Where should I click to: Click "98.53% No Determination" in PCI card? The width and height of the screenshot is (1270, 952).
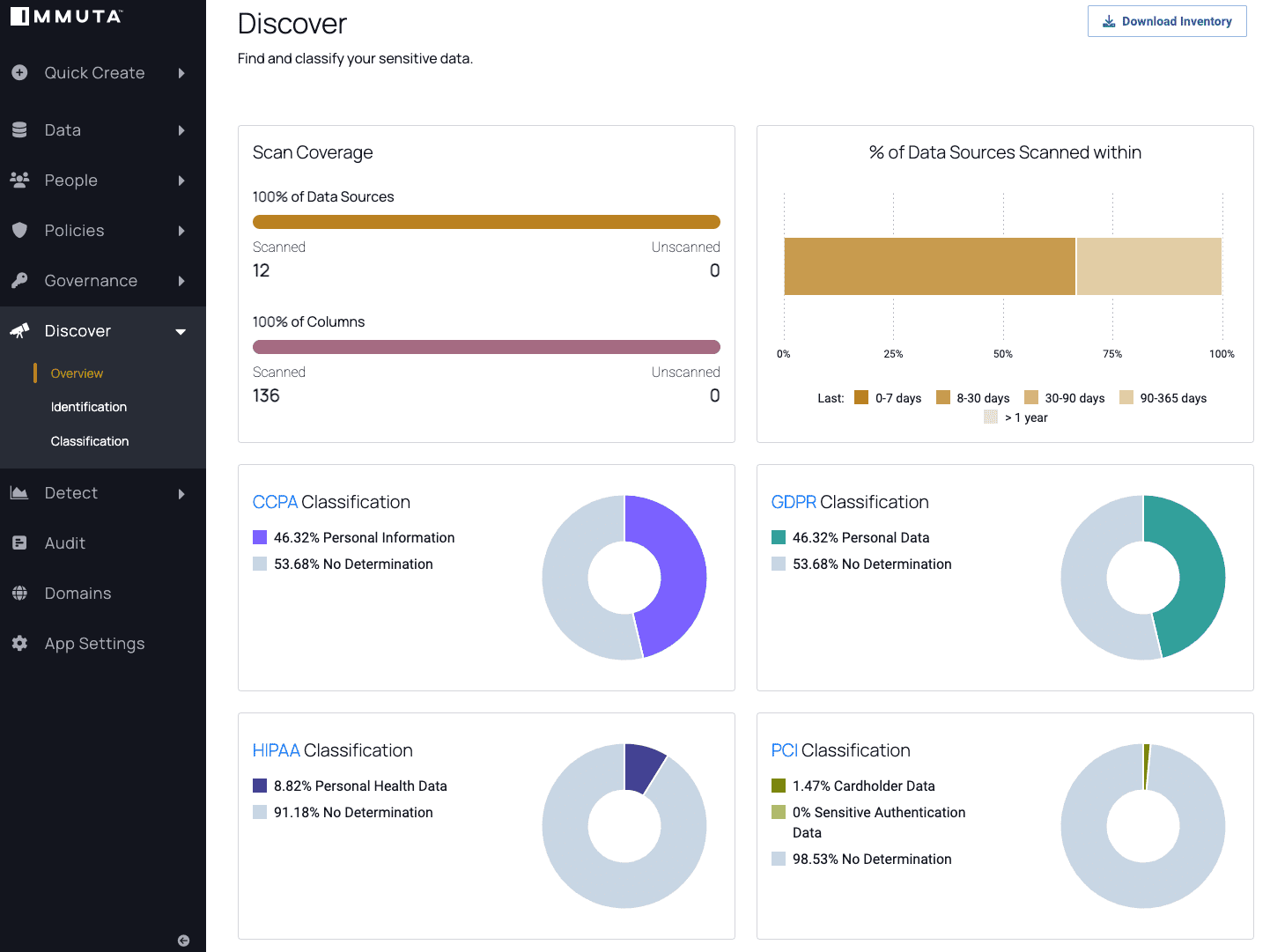[872, 859]
